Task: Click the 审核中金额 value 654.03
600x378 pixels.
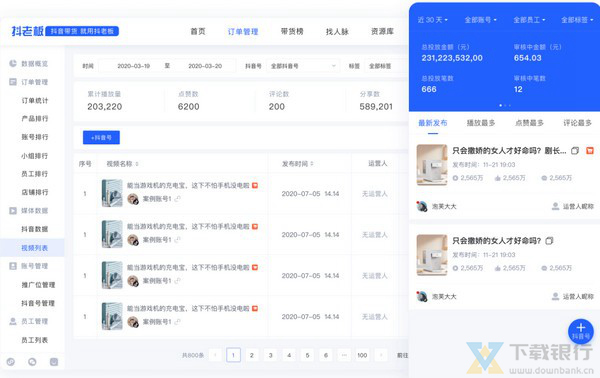Action: [527, 58]
